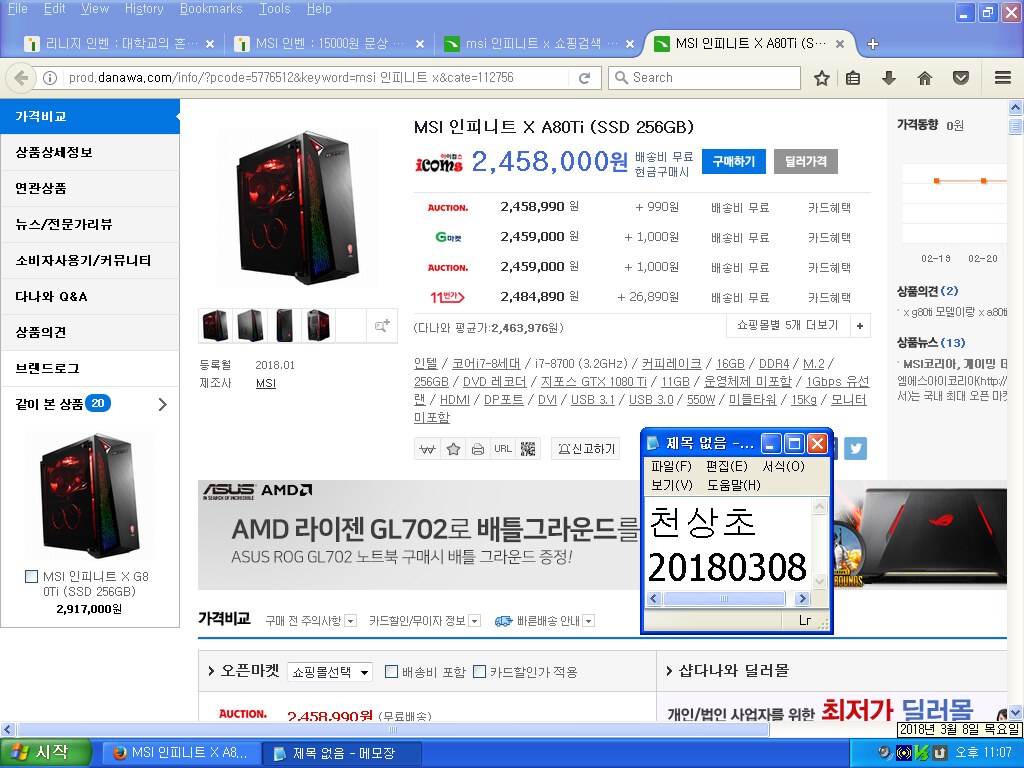Screen dimensions: 1024x768
Task: Open 파일(F) menu in Notepad
Action: pos(671,466)
